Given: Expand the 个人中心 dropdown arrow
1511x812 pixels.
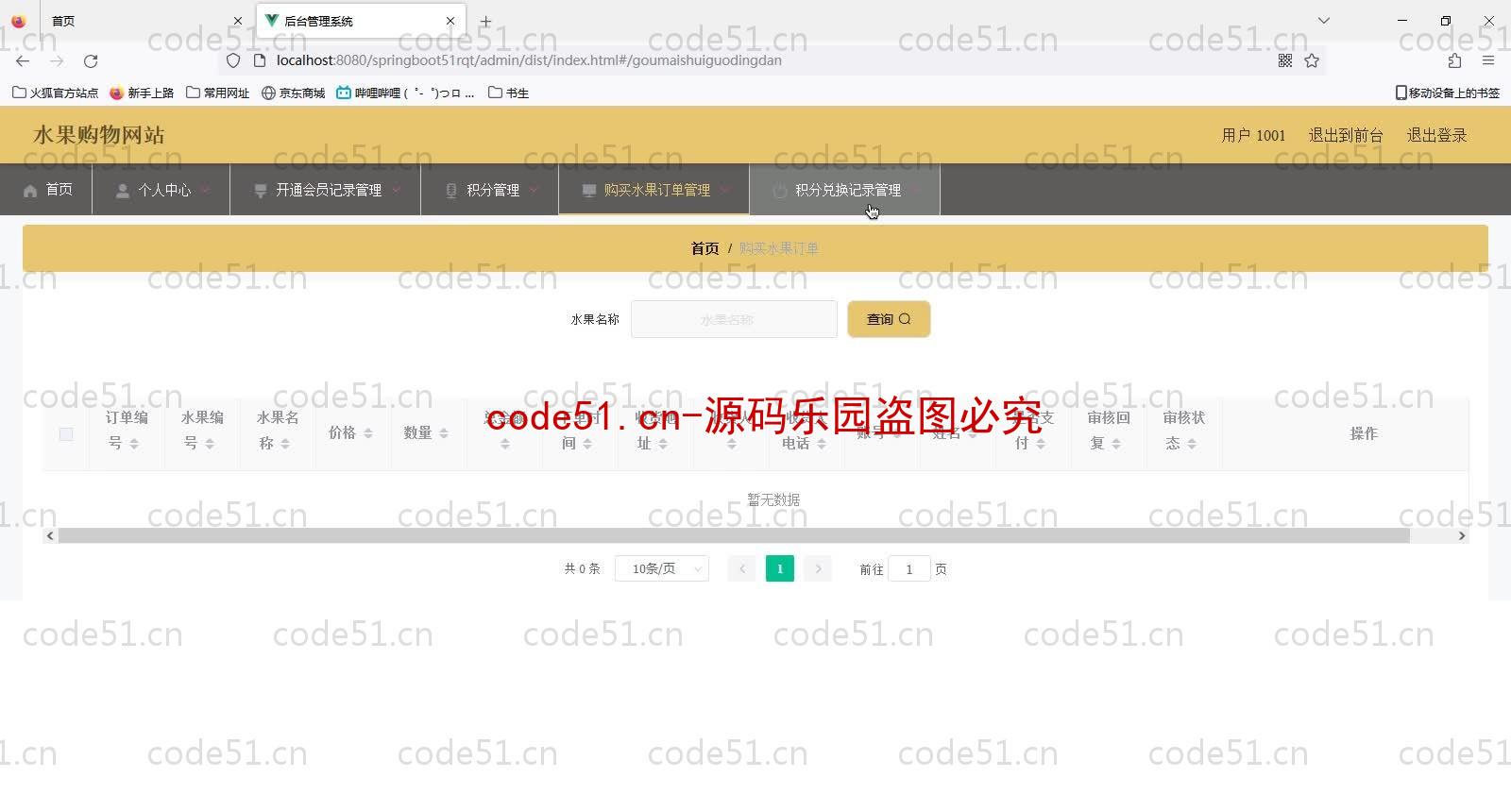Looking at the screenshot, I should pos(205,190).
